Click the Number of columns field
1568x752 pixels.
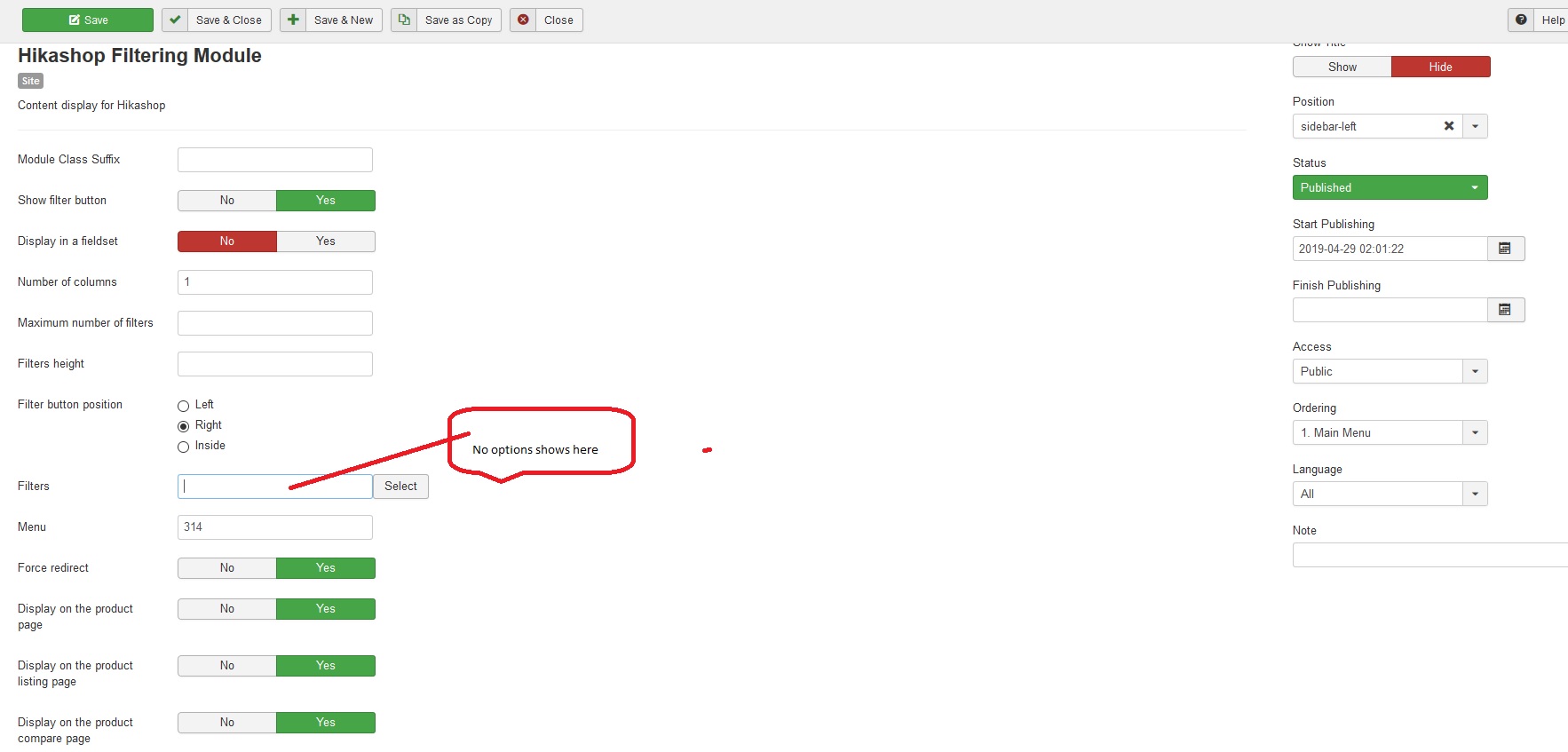coord(275,282)
